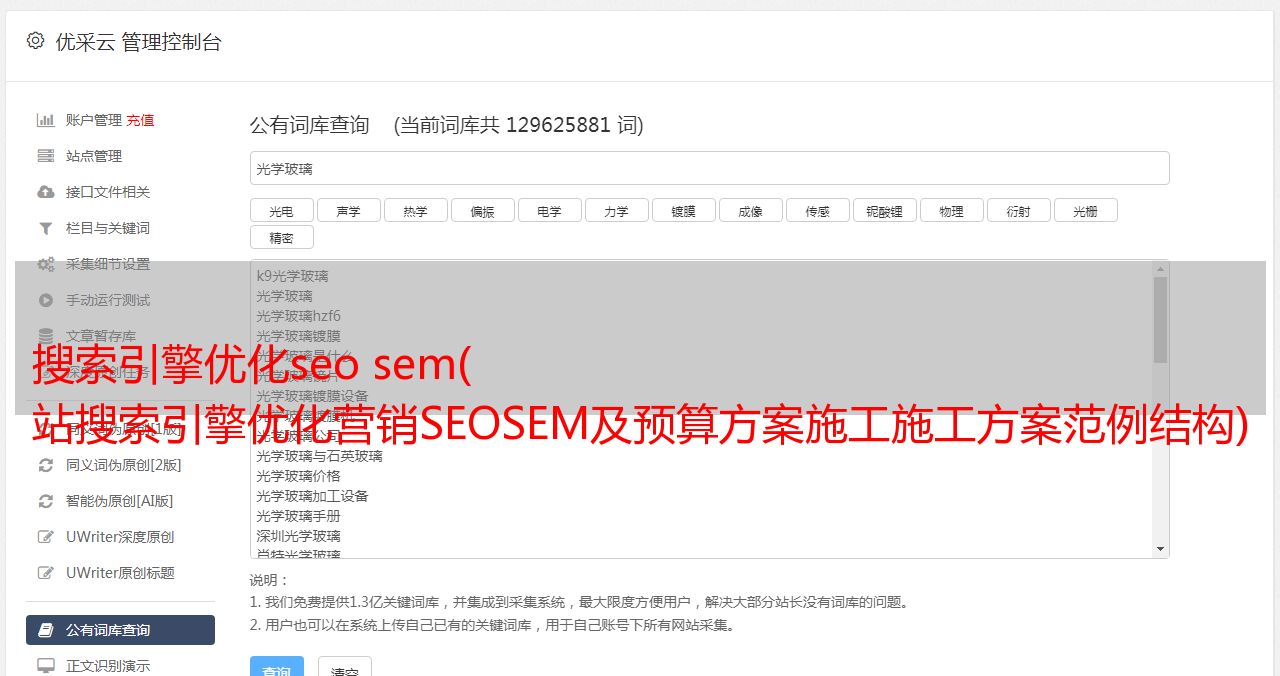Click the 同义词伪原创[2版] refresh icon
Viewport: 1280px width, 676px height.
[x=46, y=465]
